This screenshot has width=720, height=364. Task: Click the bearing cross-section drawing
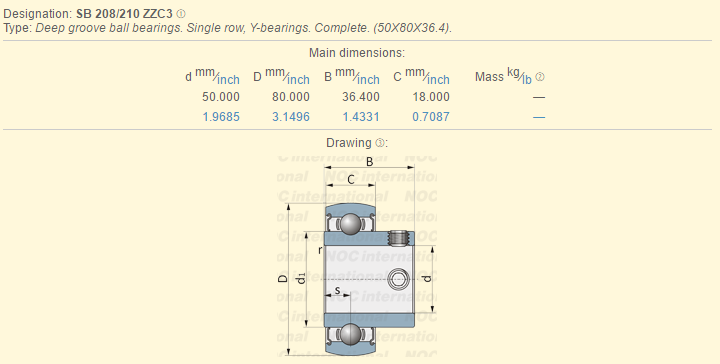(357, 256)
